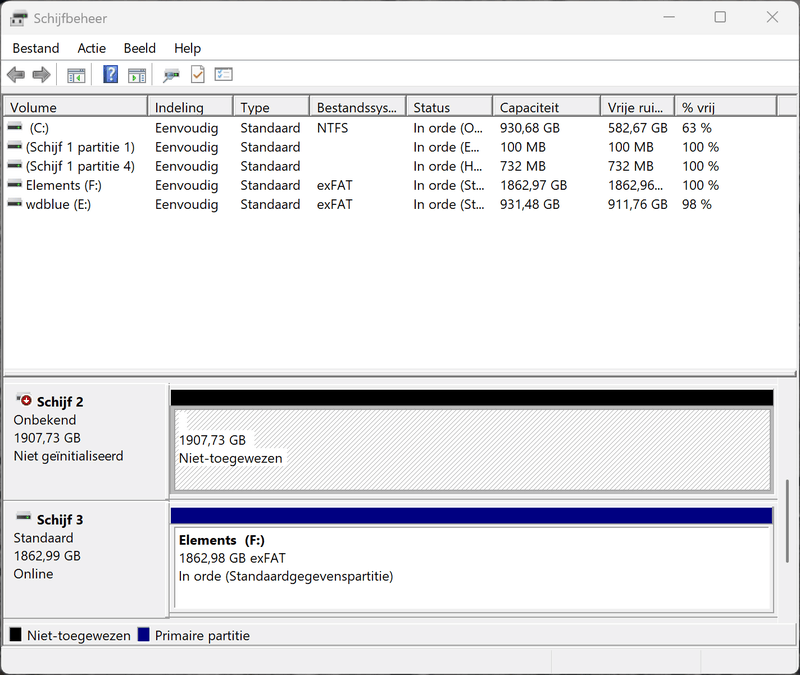Select the wdblue (E:) volume row

pos(390,204)
